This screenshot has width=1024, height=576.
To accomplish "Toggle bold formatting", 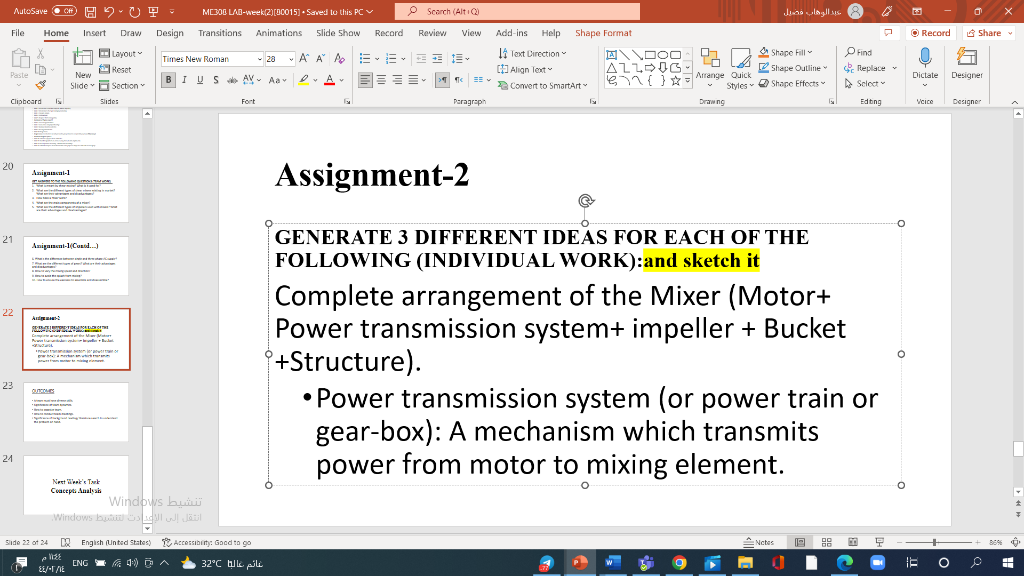I will 169,80.
